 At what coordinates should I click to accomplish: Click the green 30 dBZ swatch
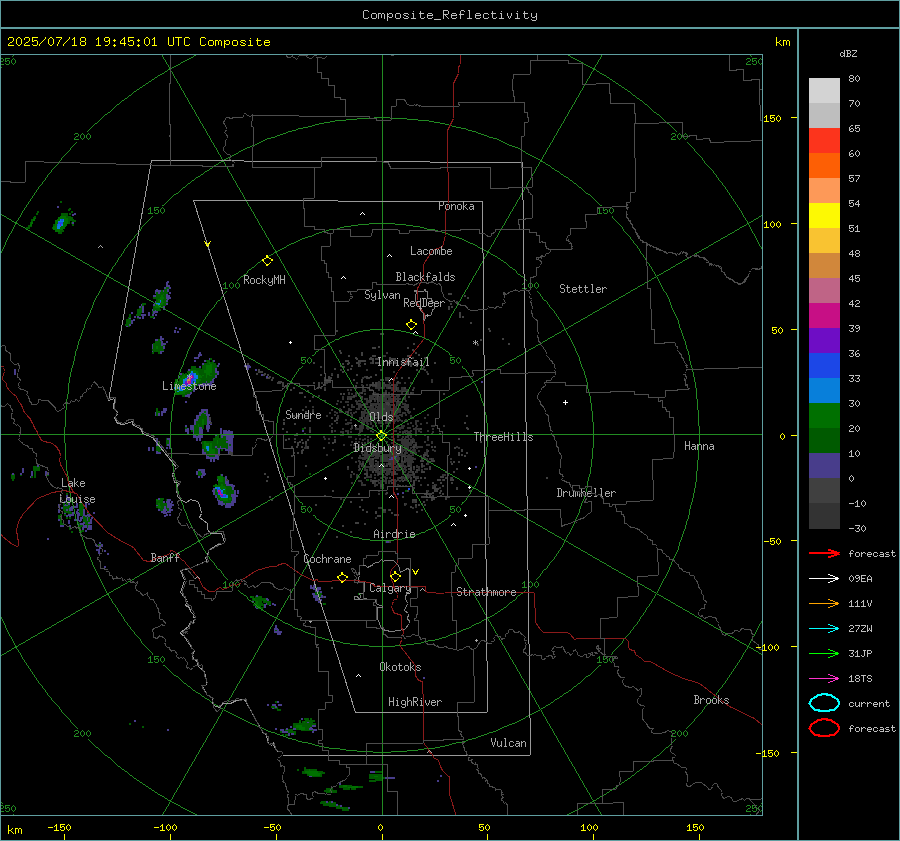click(824, 416)
